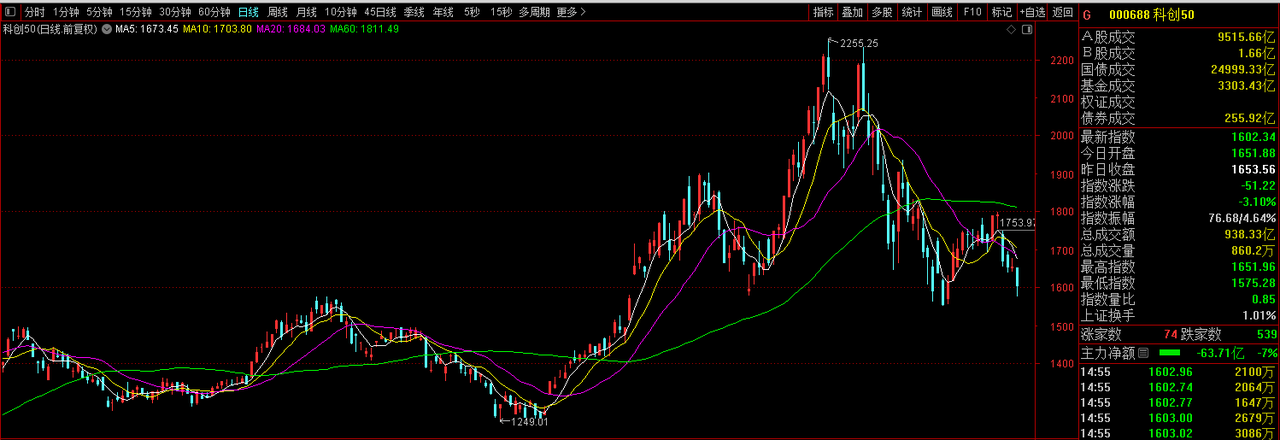
Task: Toggle the left sidebar panel icon
Action: click(9, 11)
